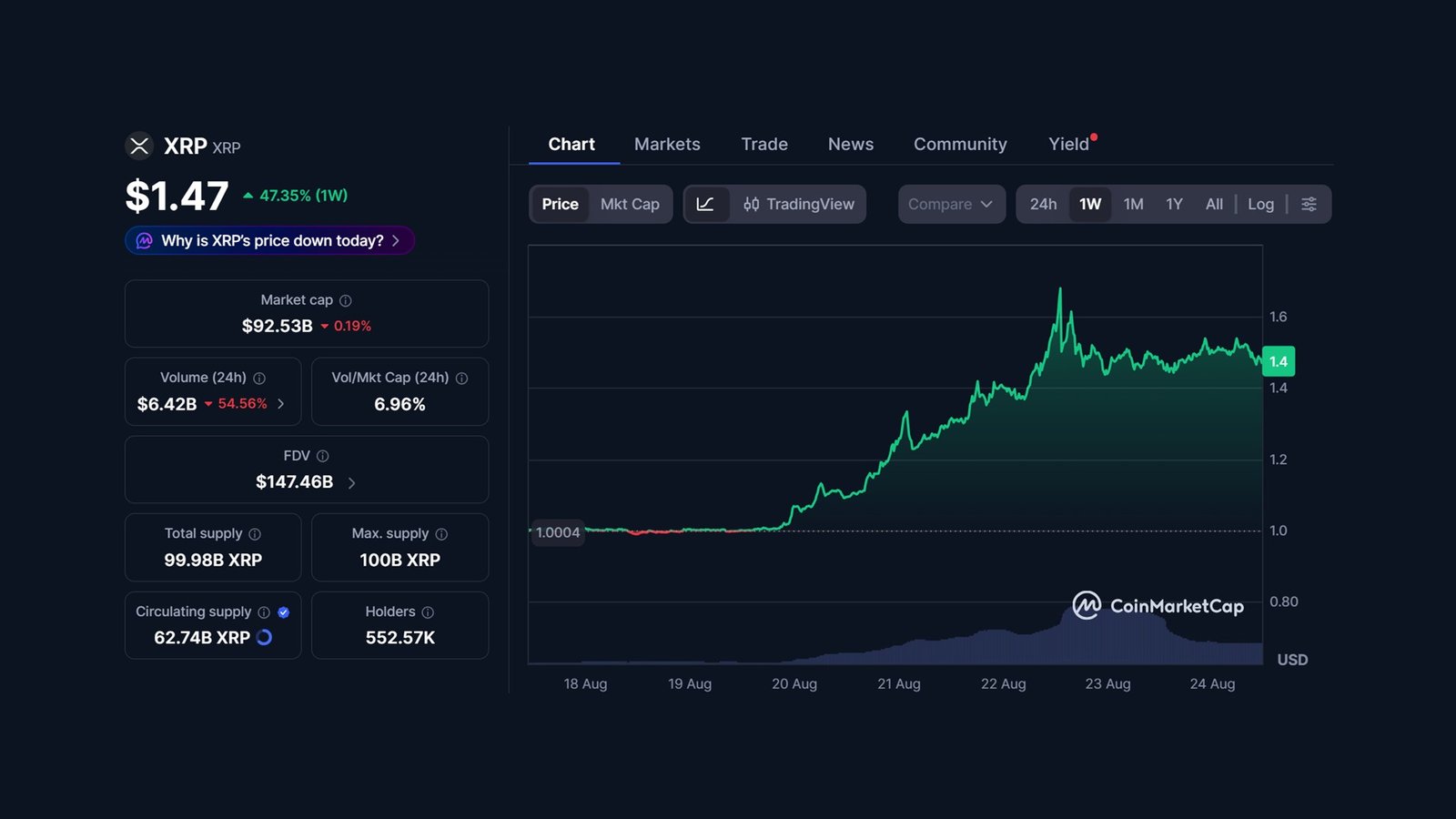This screenshot has height=819, width=1456.
Task: Click the CoinMarketCap logo on chart
Action: [1158, 605]
